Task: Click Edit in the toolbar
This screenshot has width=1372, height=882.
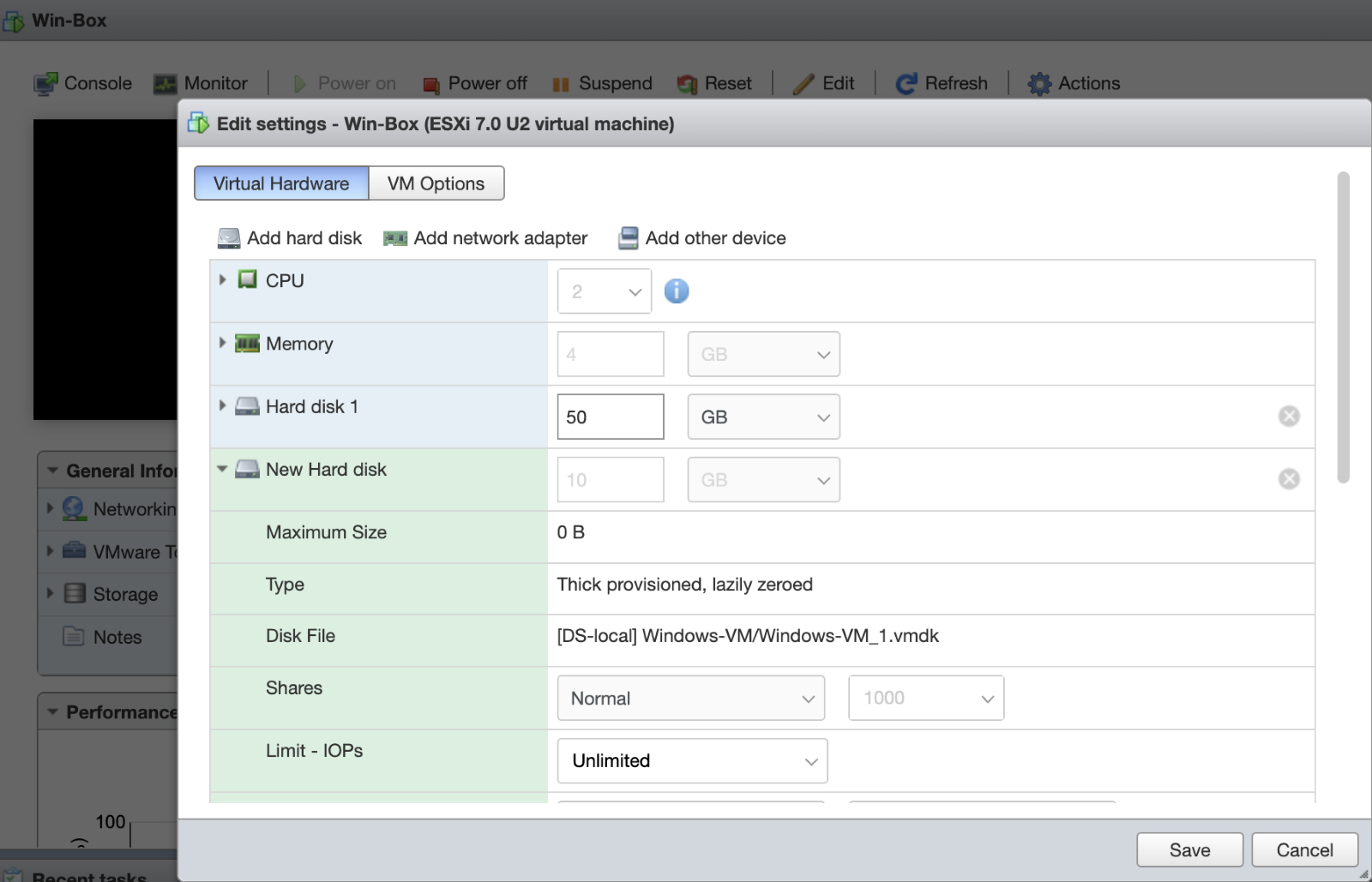Action: [x=824, y=83]
